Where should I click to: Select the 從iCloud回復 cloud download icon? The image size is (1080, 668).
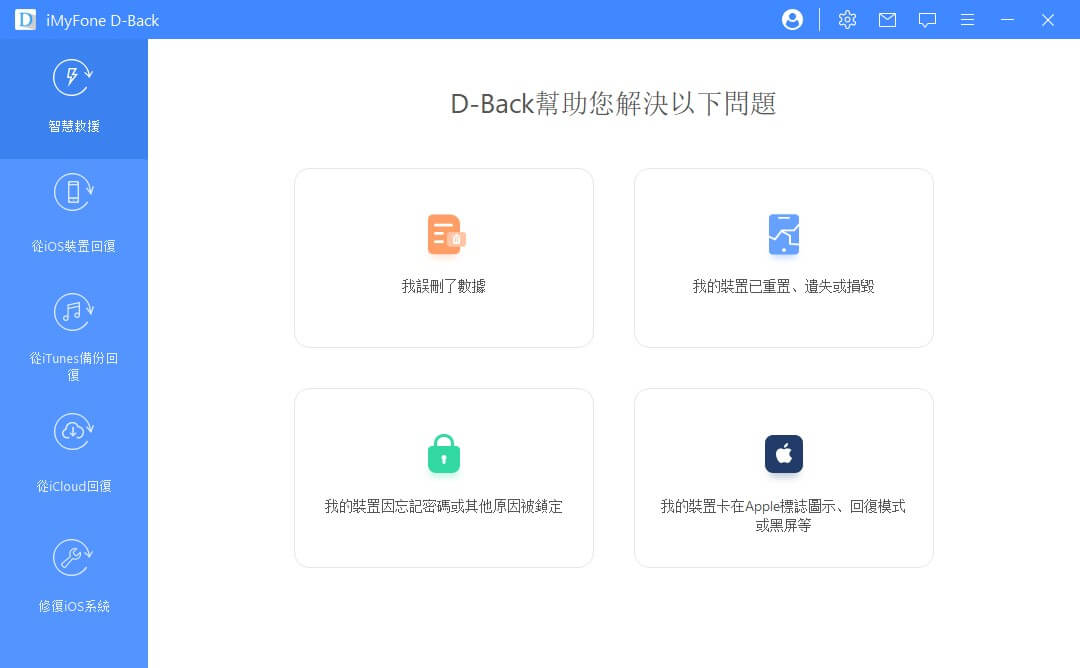click(x=73, y=432)
